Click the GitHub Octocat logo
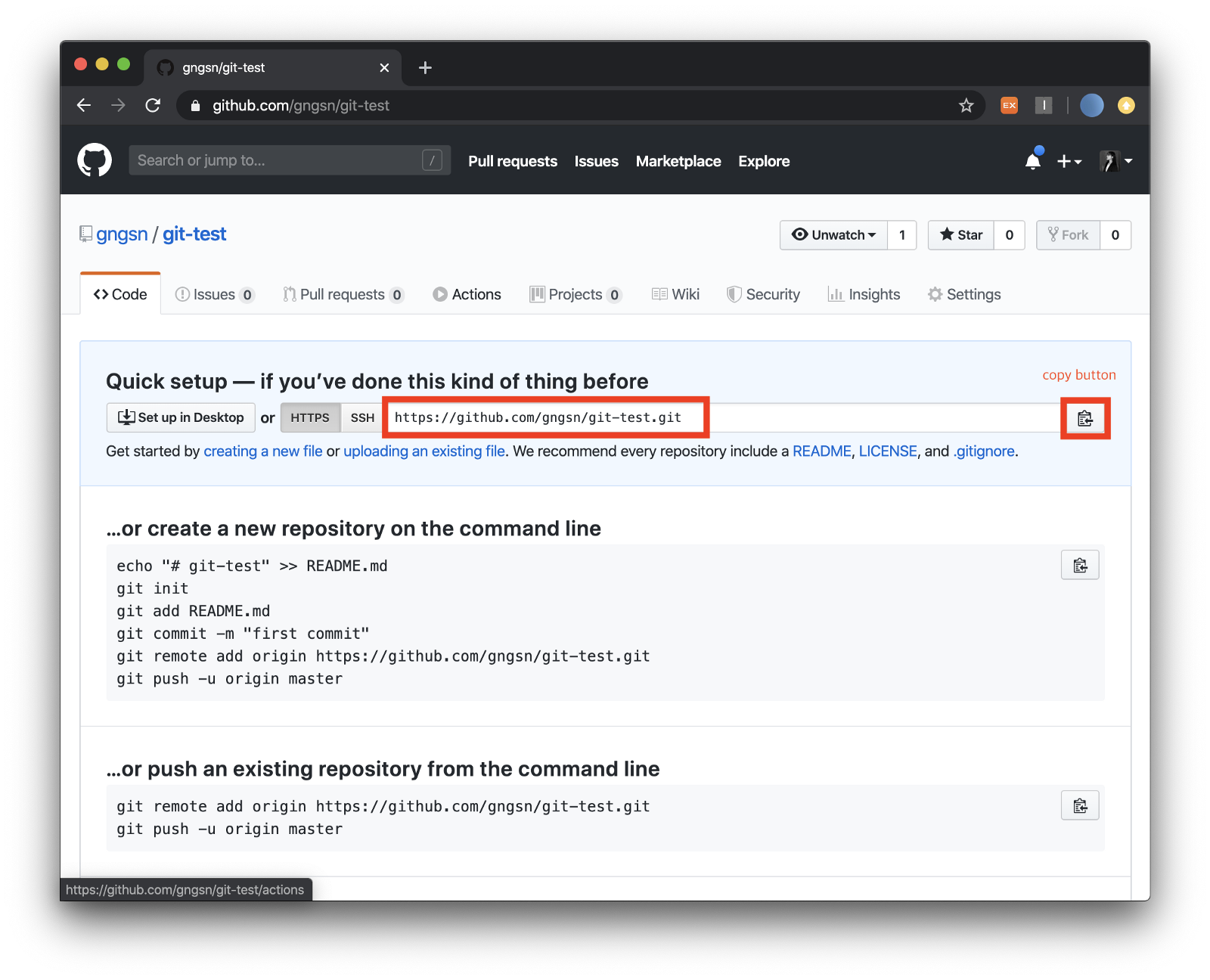1210x980 pixels. [x=95, y=160]
